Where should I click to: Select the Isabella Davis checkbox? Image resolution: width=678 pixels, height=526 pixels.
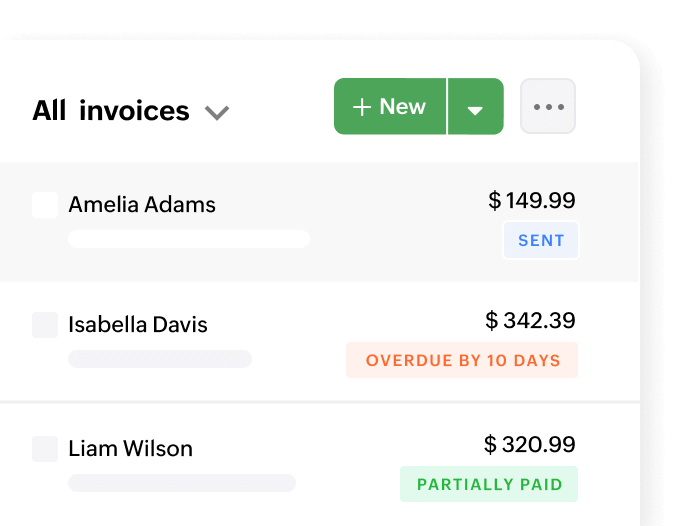tap(45, 325)
